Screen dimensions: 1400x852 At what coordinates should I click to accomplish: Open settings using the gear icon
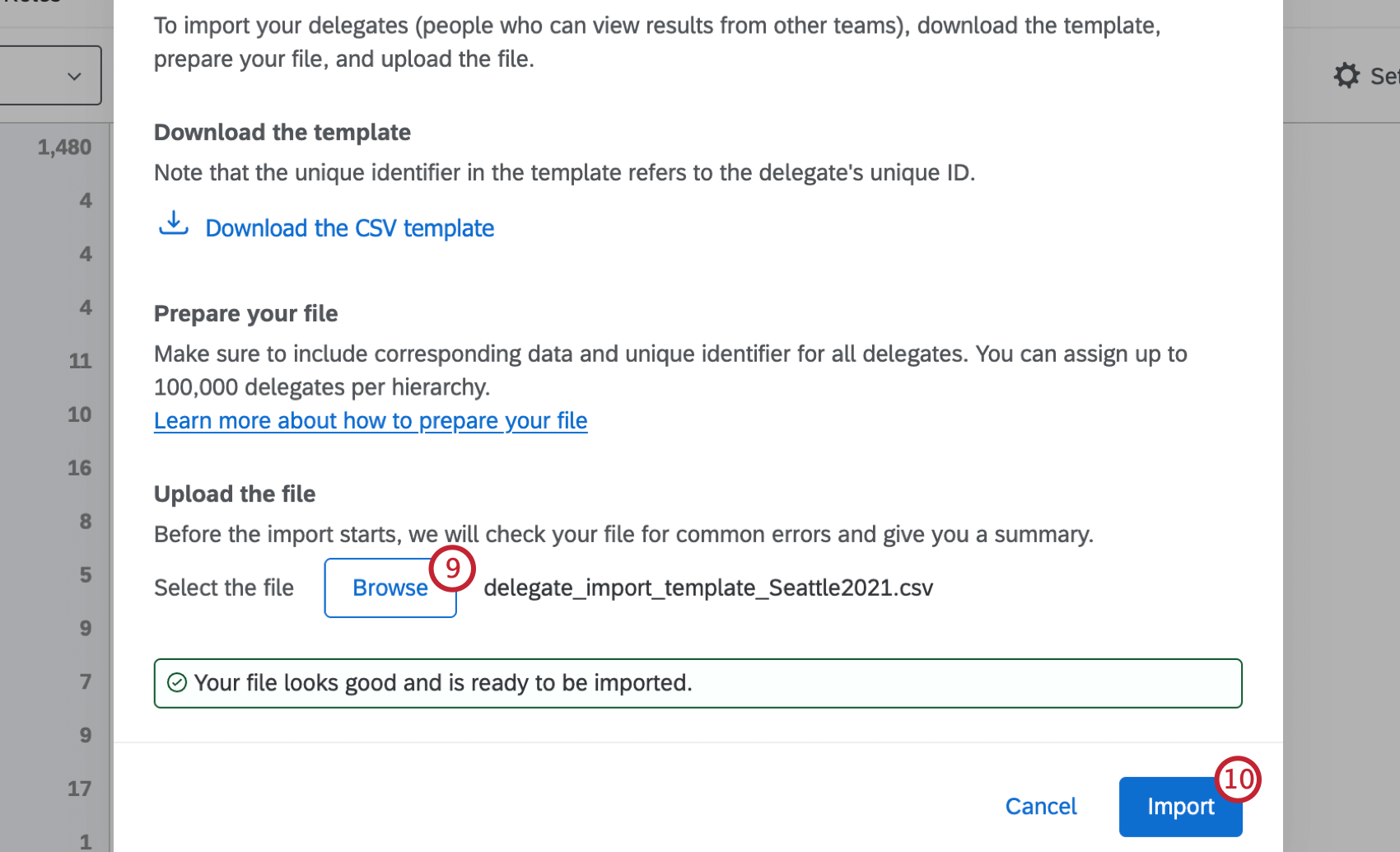click(1346, 75)
